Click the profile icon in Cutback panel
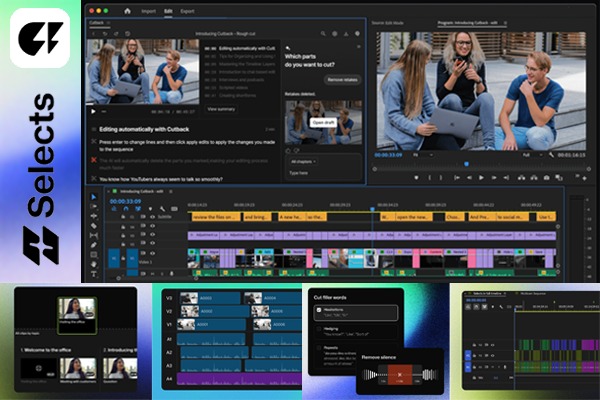 pos(357,34)
